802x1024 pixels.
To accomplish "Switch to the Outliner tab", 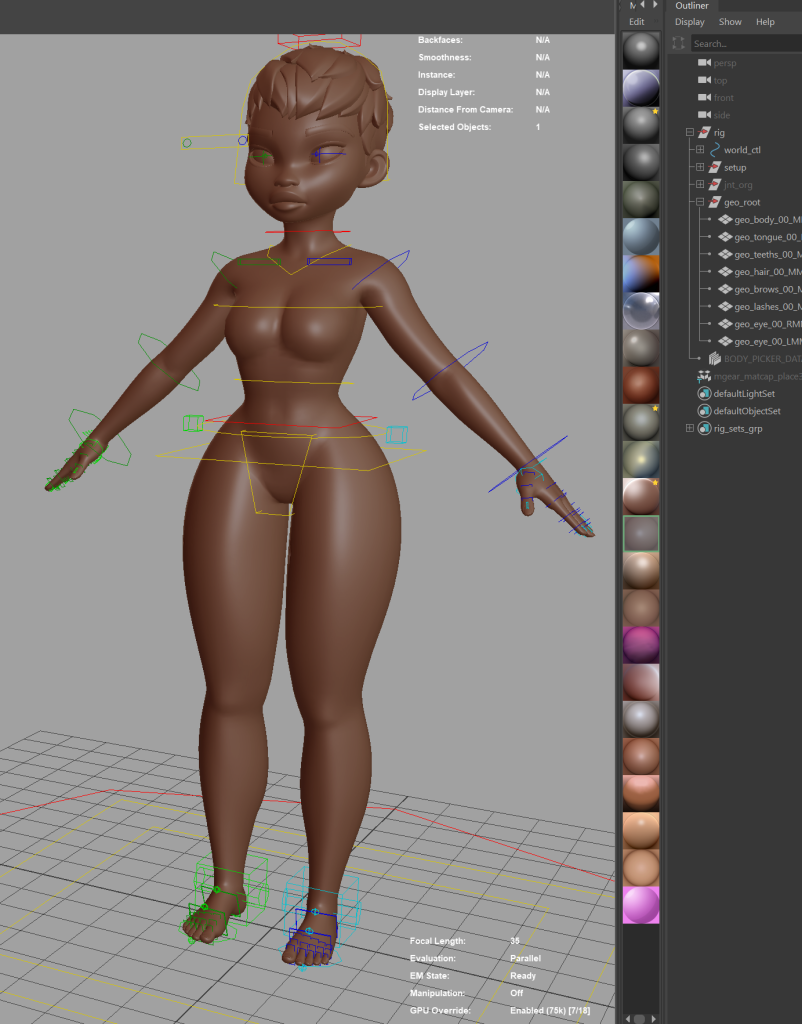I will coord(692,6).
